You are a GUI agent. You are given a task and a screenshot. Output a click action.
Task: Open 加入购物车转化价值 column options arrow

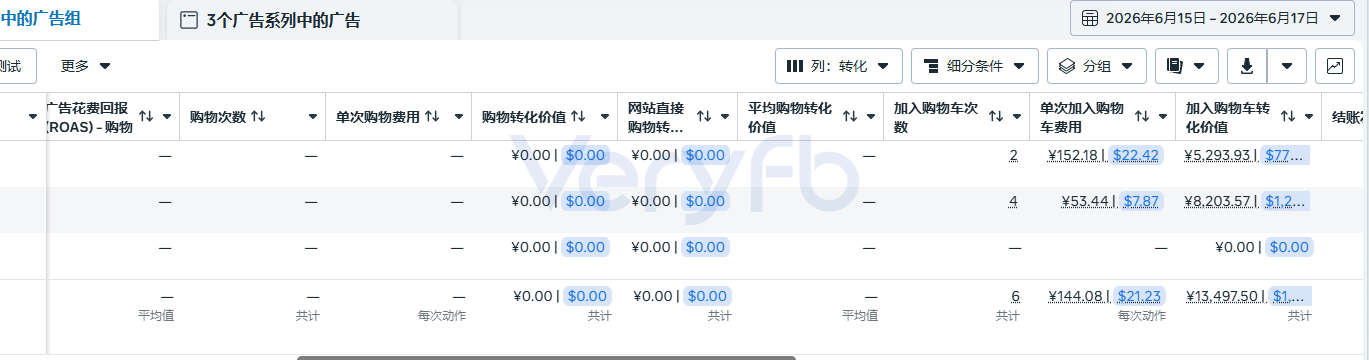[1309, 117]
